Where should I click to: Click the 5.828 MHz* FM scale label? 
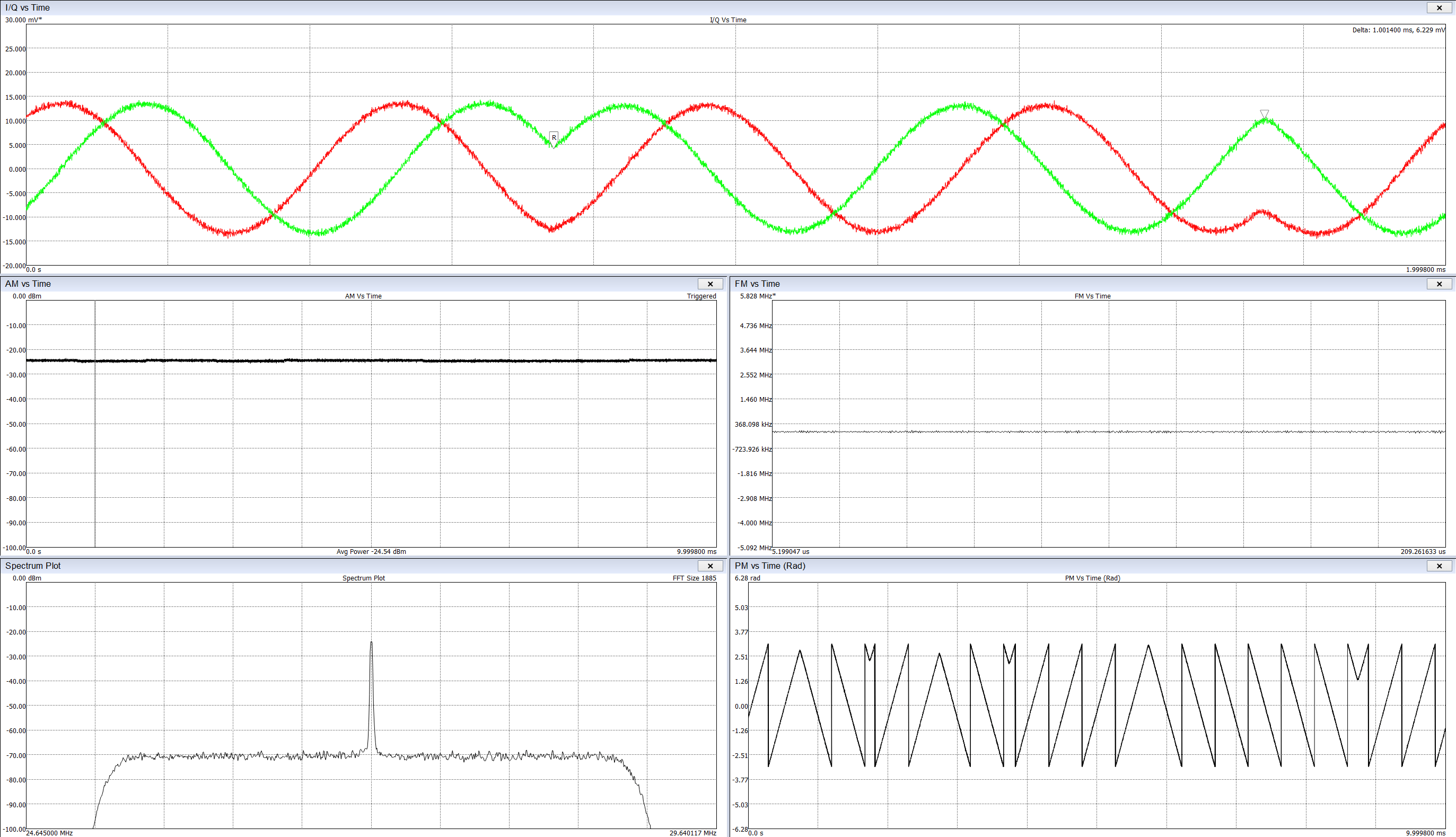[x=757, y=296]
